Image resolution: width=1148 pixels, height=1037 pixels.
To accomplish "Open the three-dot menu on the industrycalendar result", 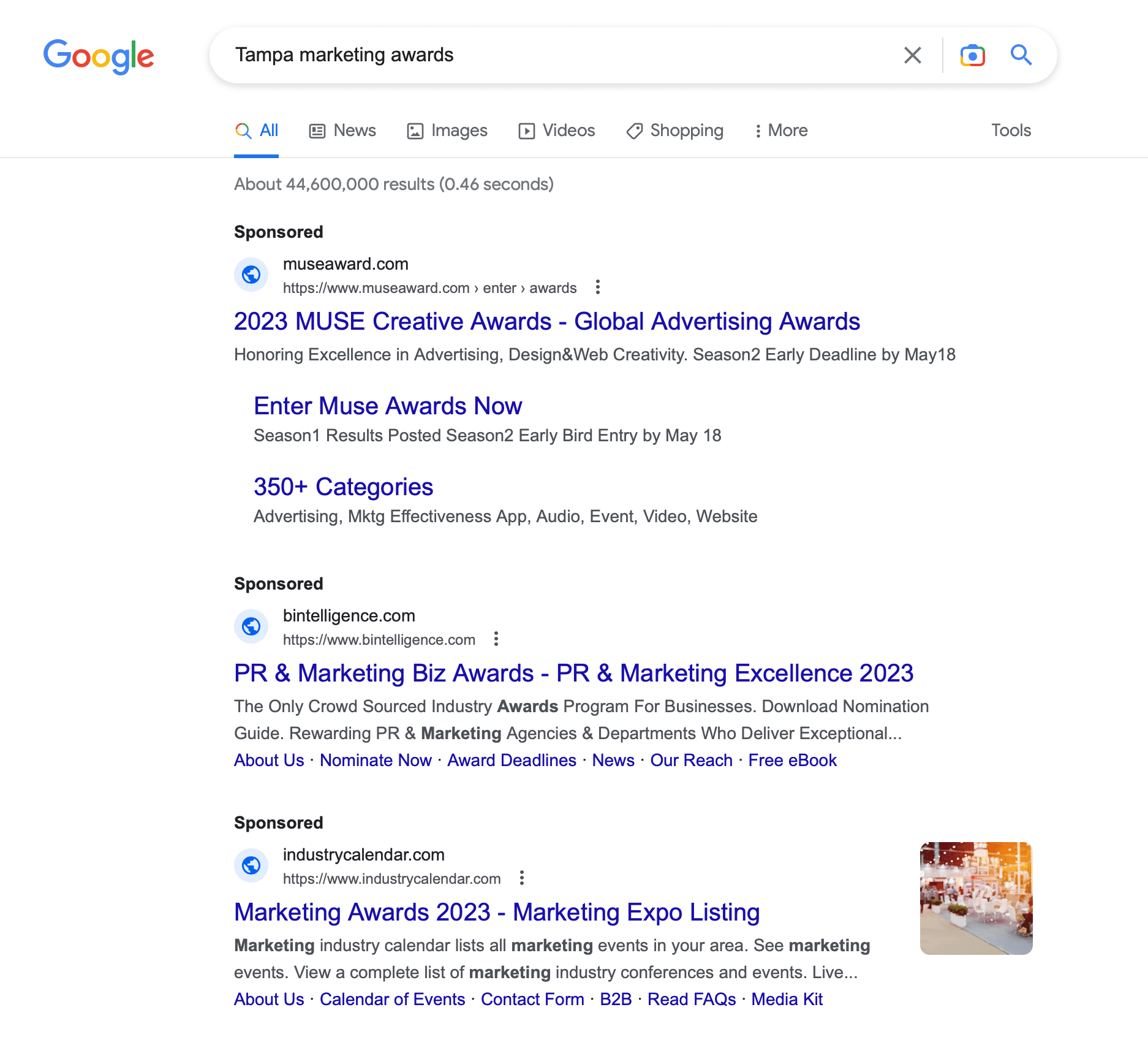I will pos(522,878).
